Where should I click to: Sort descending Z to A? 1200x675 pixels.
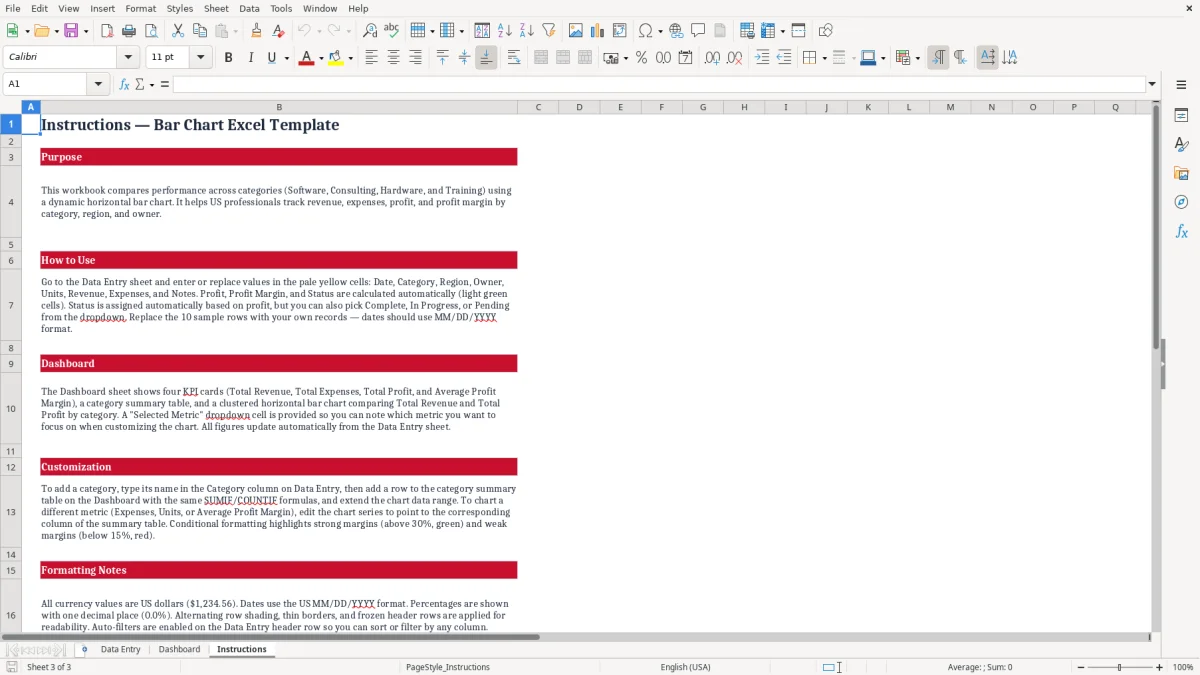[527, 31]
